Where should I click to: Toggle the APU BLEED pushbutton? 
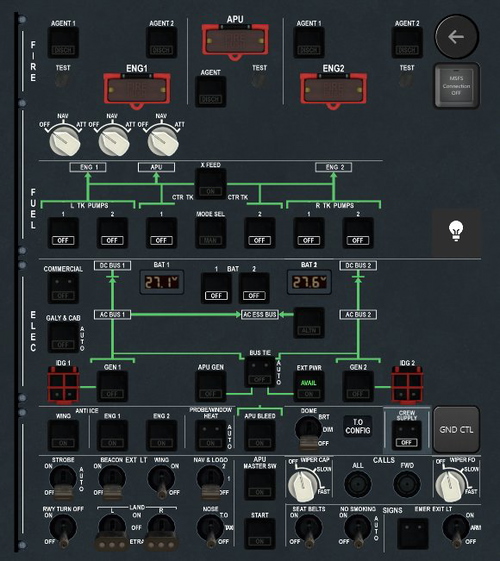[260, 435]
